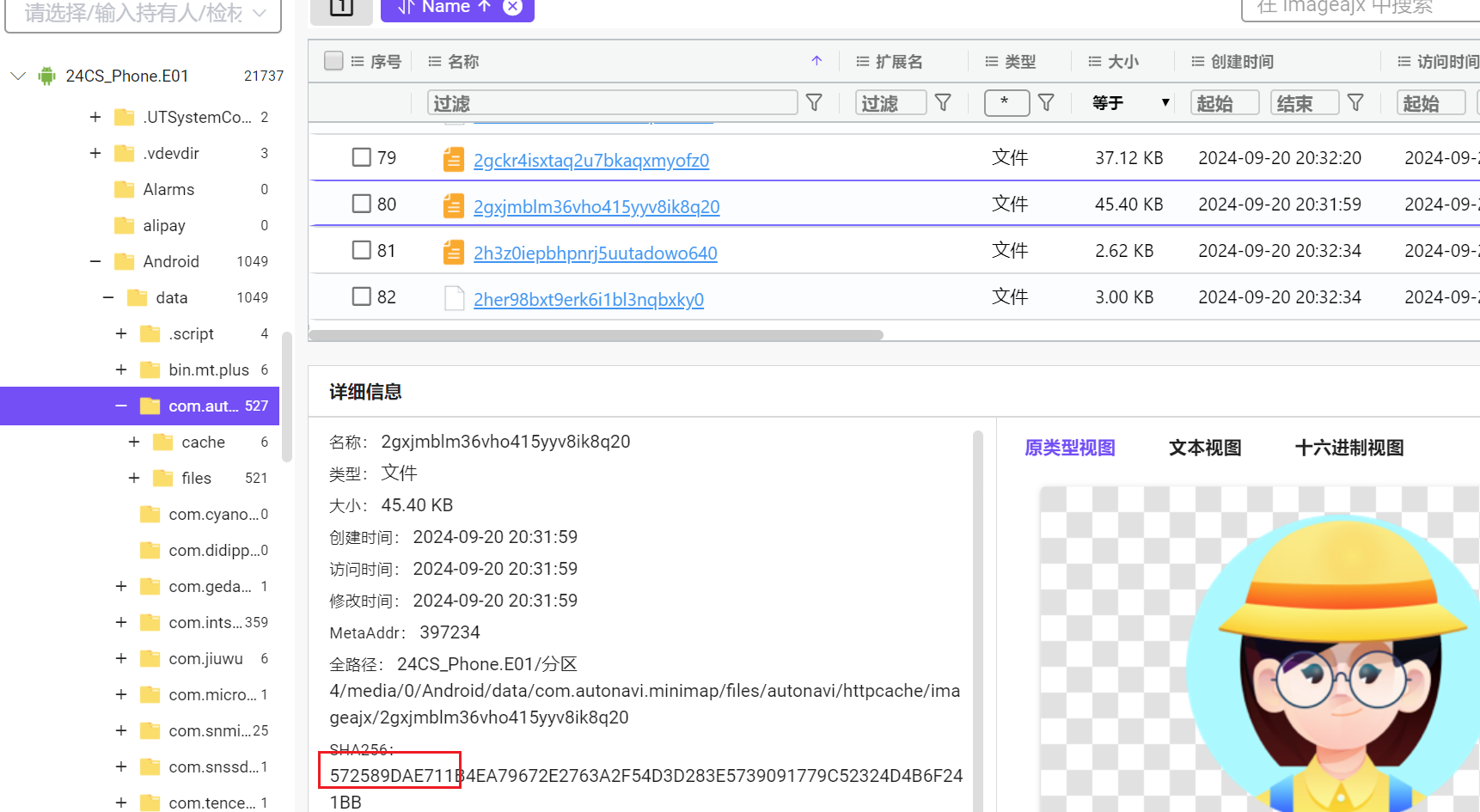The image size is (1480, 812).
Task: Click the extension filter funnel icon
Action: (943, 103)
